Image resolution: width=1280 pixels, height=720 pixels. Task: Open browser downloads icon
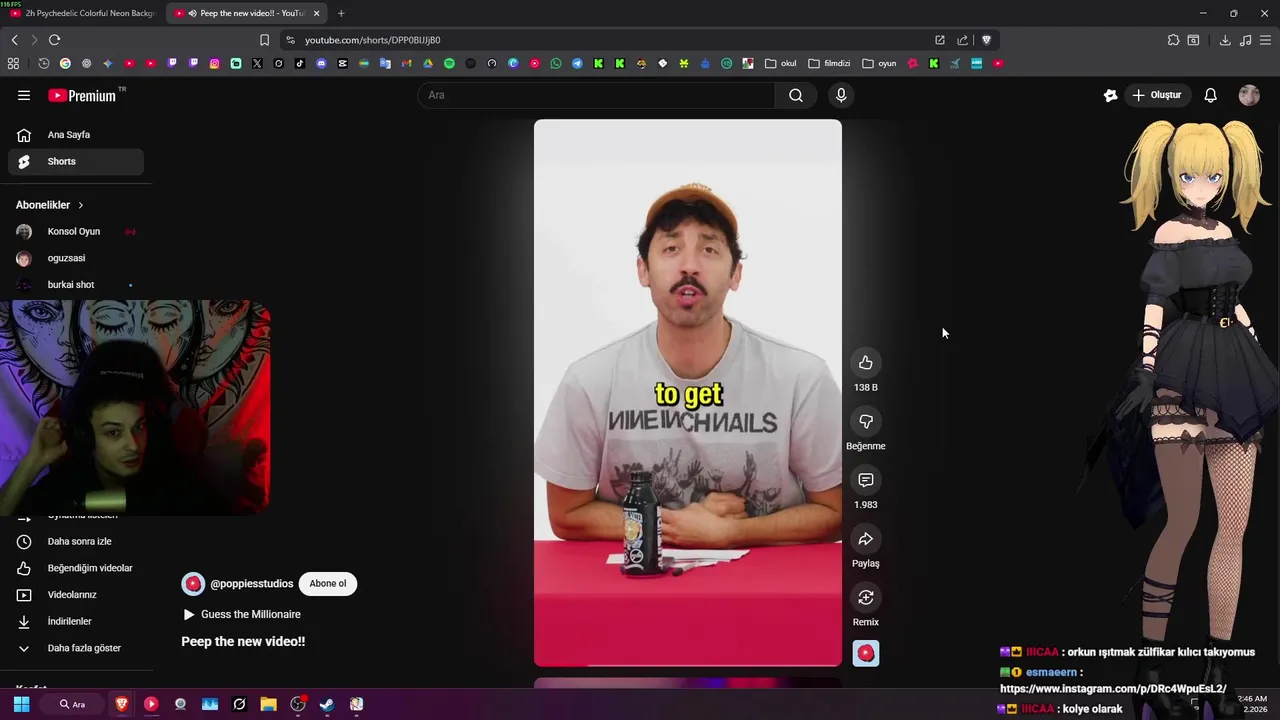(1225, 40)
